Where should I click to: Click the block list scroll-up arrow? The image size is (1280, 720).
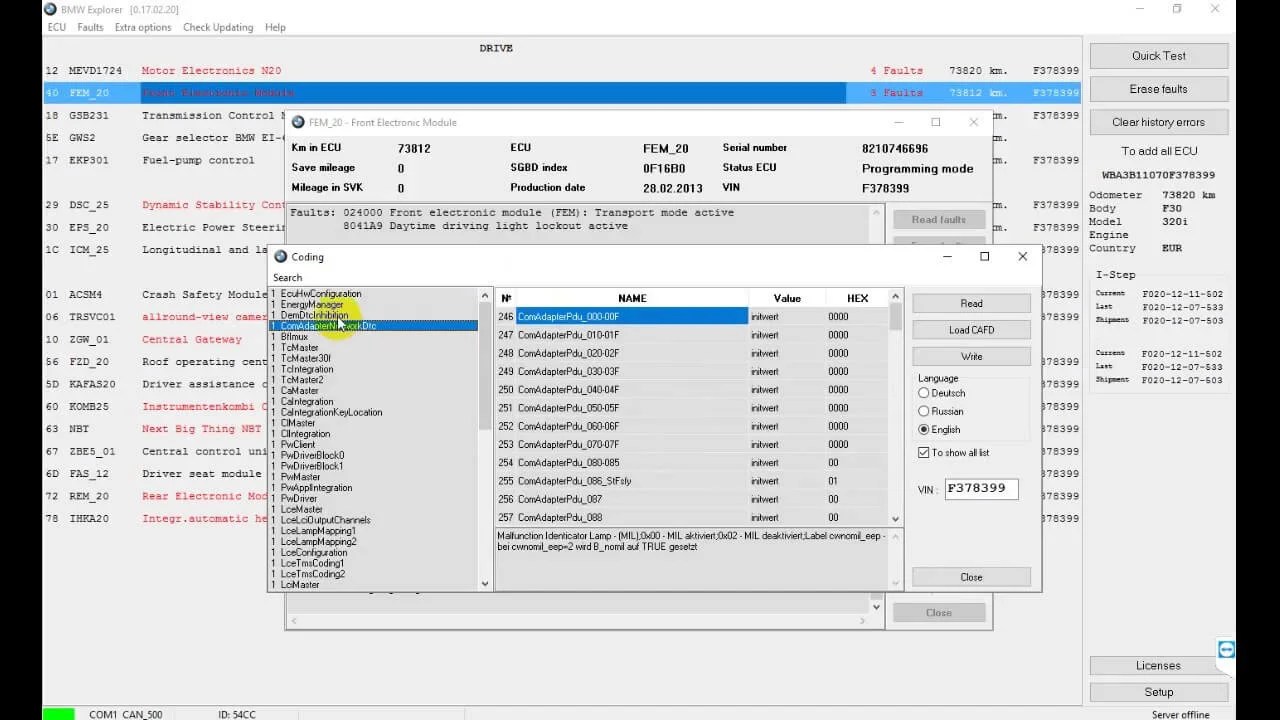click(485, 294)
